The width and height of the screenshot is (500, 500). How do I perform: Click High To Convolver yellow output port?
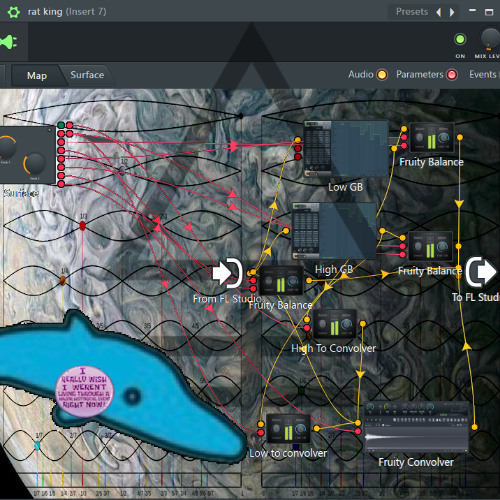pos(363,323)
